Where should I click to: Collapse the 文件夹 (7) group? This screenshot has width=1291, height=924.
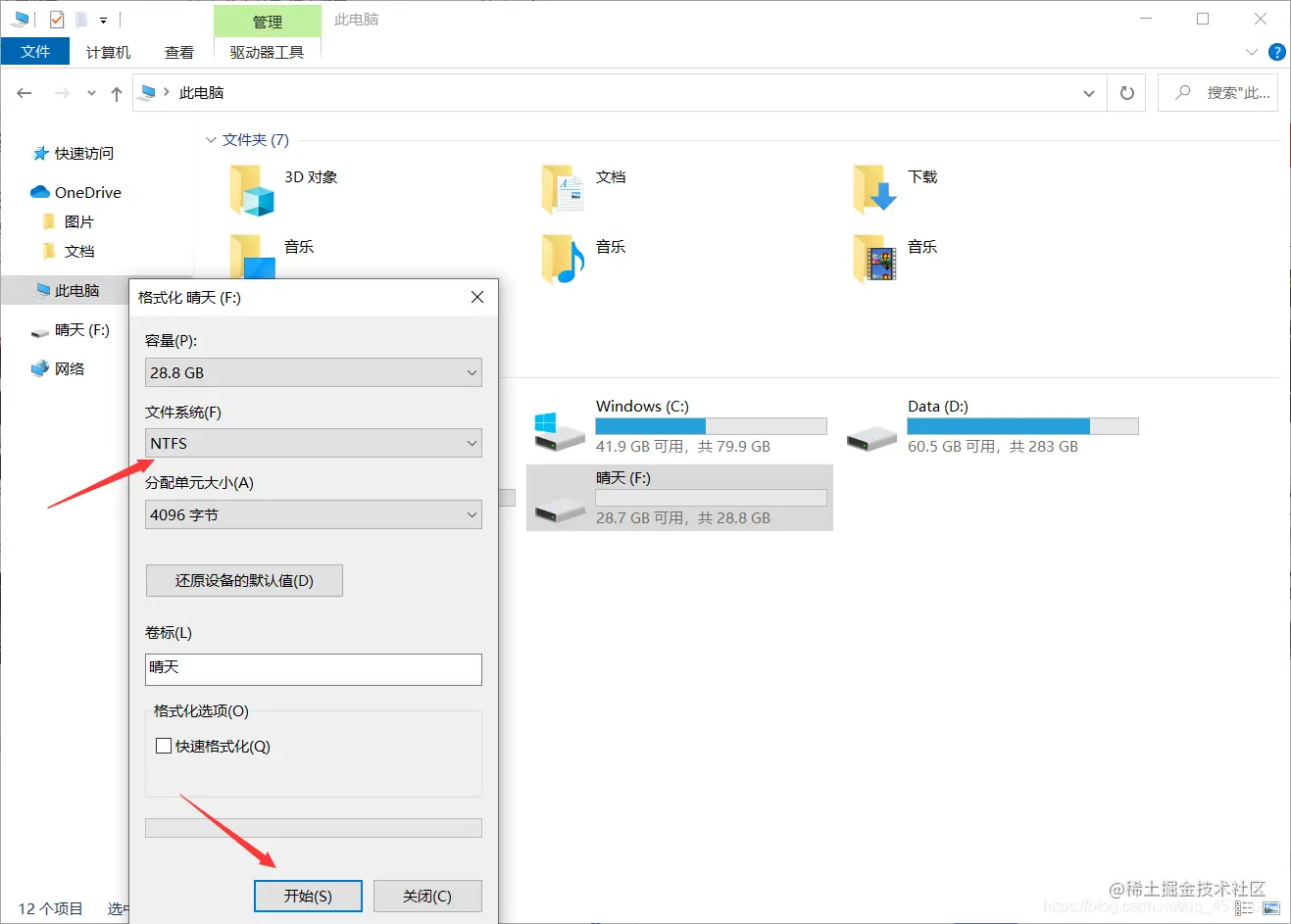point(211,140)
